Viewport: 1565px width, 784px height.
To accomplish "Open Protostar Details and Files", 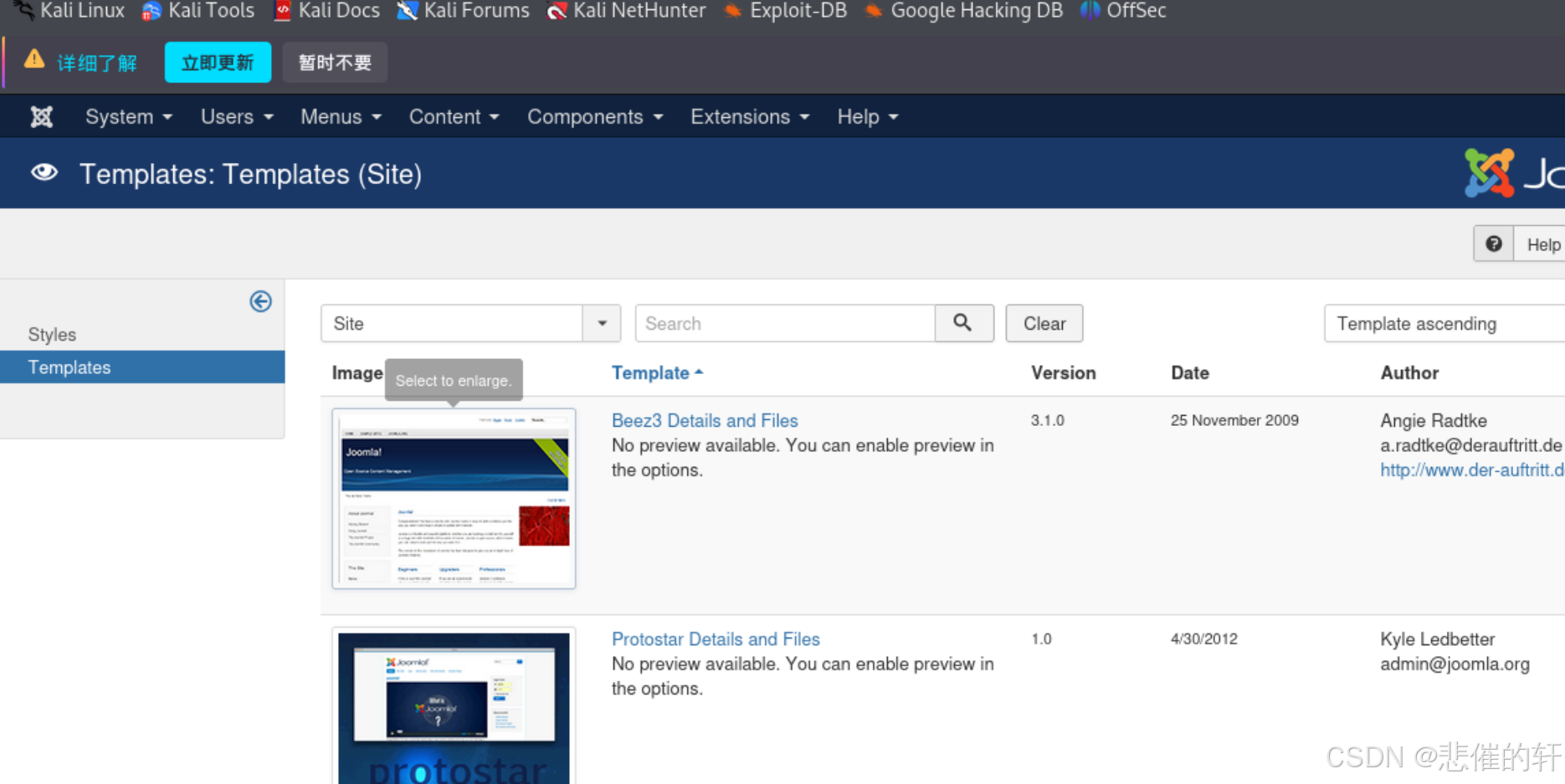I will (716, 638).
